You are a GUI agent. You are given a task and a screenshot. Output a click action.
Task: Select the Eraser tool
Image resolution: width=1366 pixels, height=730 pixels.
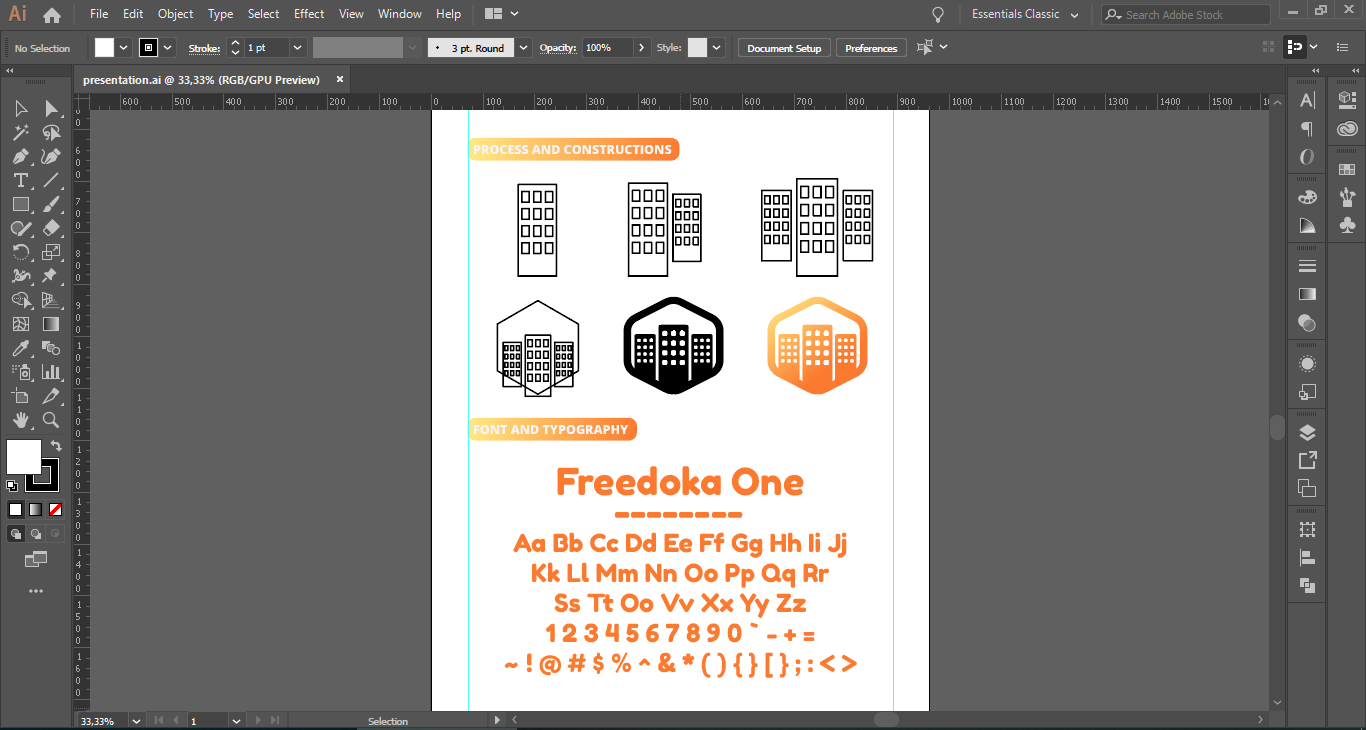[x=51, y=228]
